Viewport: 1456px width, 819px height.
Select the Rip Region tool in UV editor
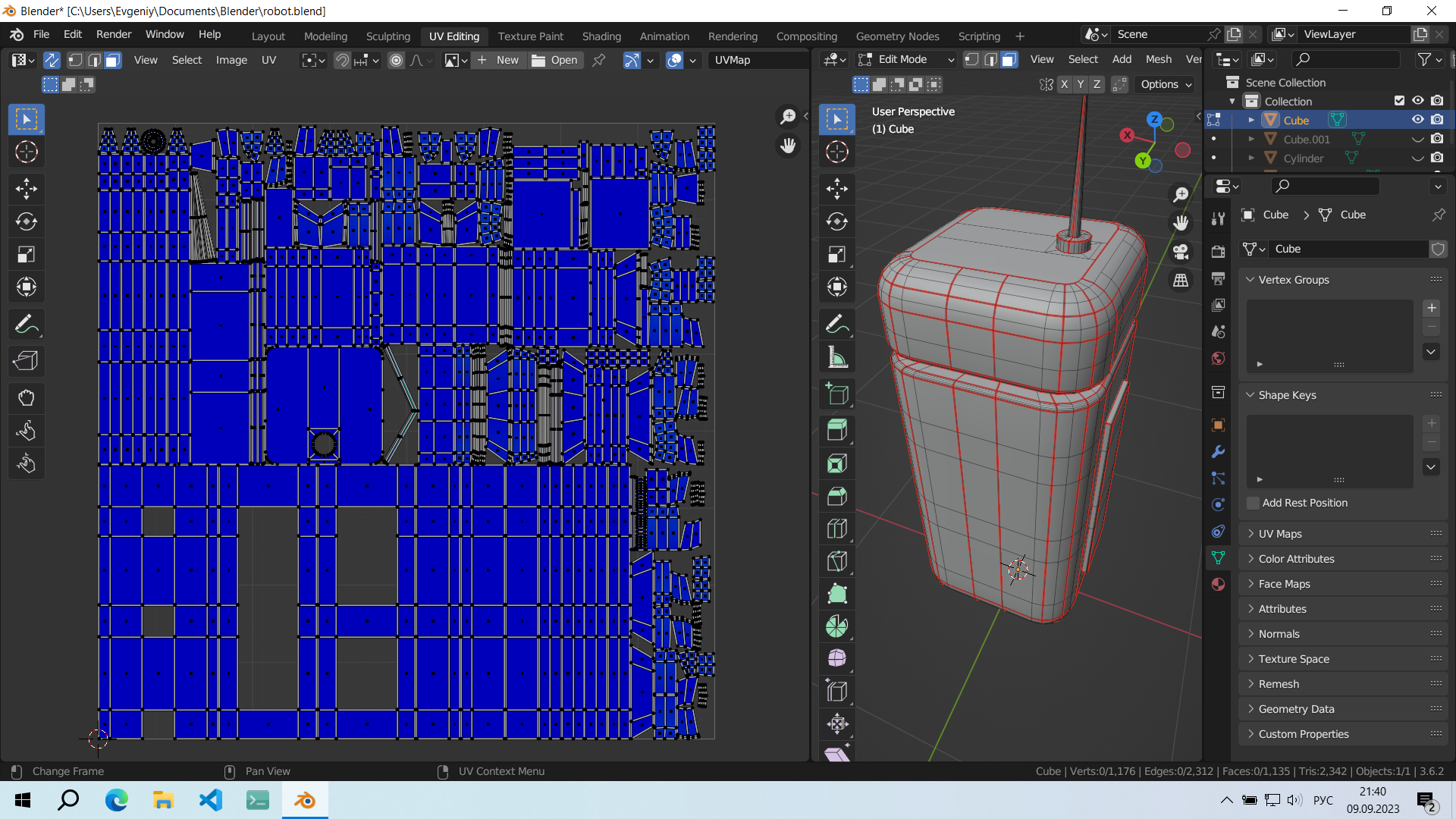coord(27,361)
